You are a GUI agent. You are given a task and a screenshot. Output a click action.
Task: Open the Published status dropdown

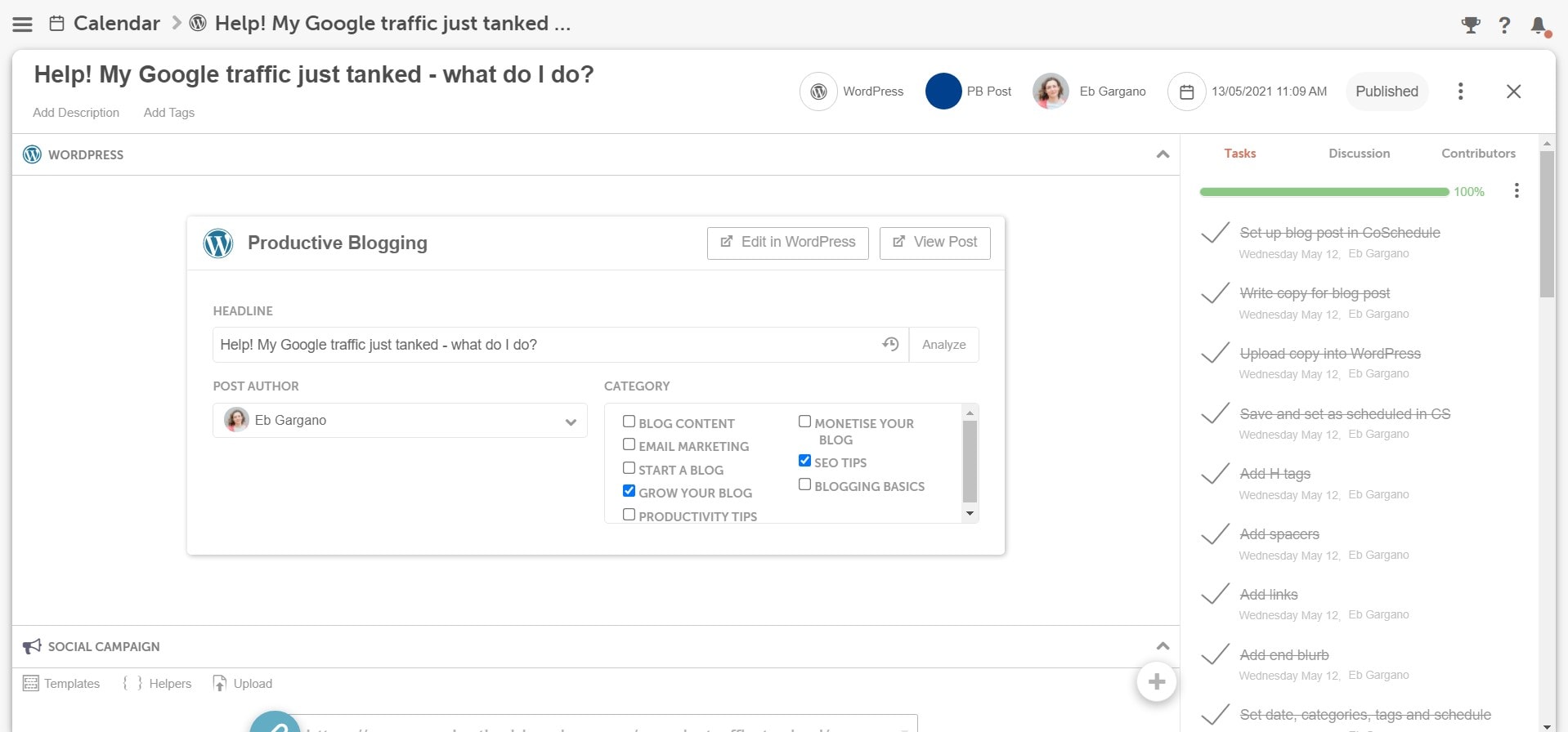coord(1387,91)
